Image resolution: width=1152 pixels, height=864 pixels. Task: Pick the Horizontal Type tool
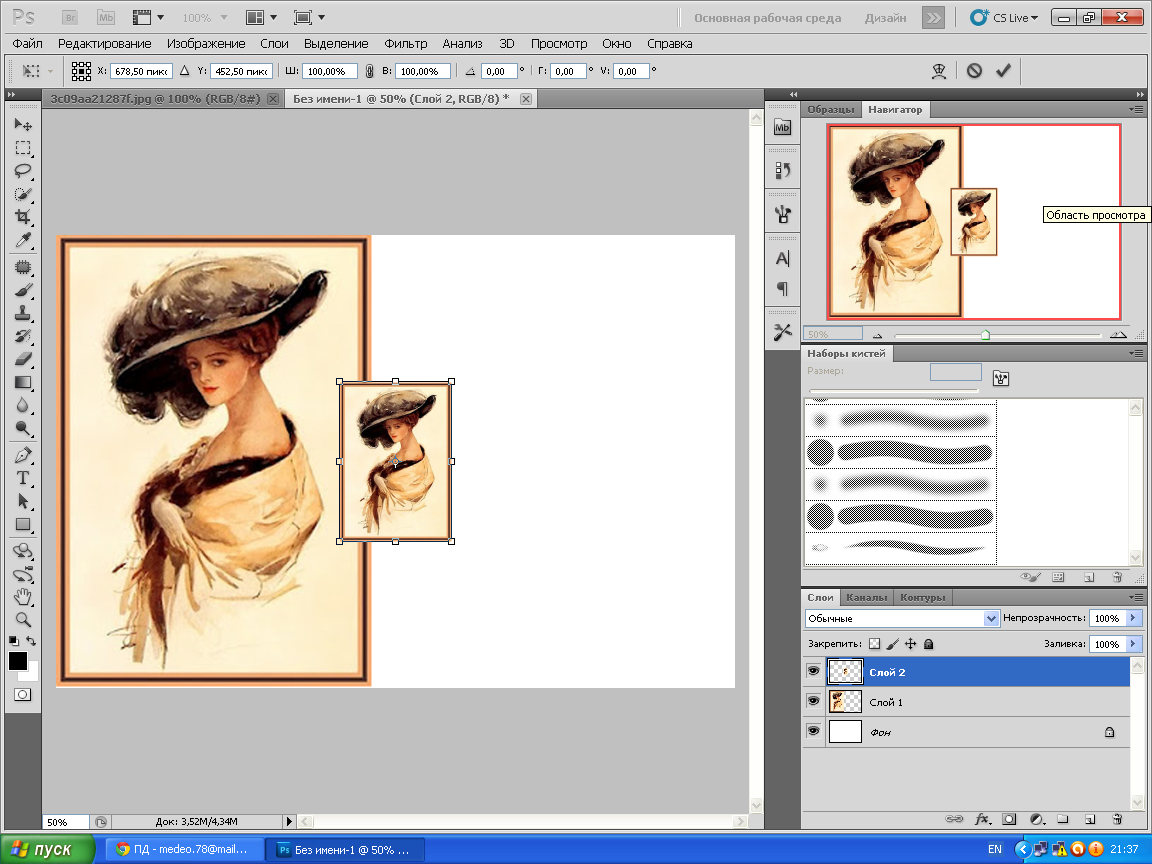tap(23, 478)
